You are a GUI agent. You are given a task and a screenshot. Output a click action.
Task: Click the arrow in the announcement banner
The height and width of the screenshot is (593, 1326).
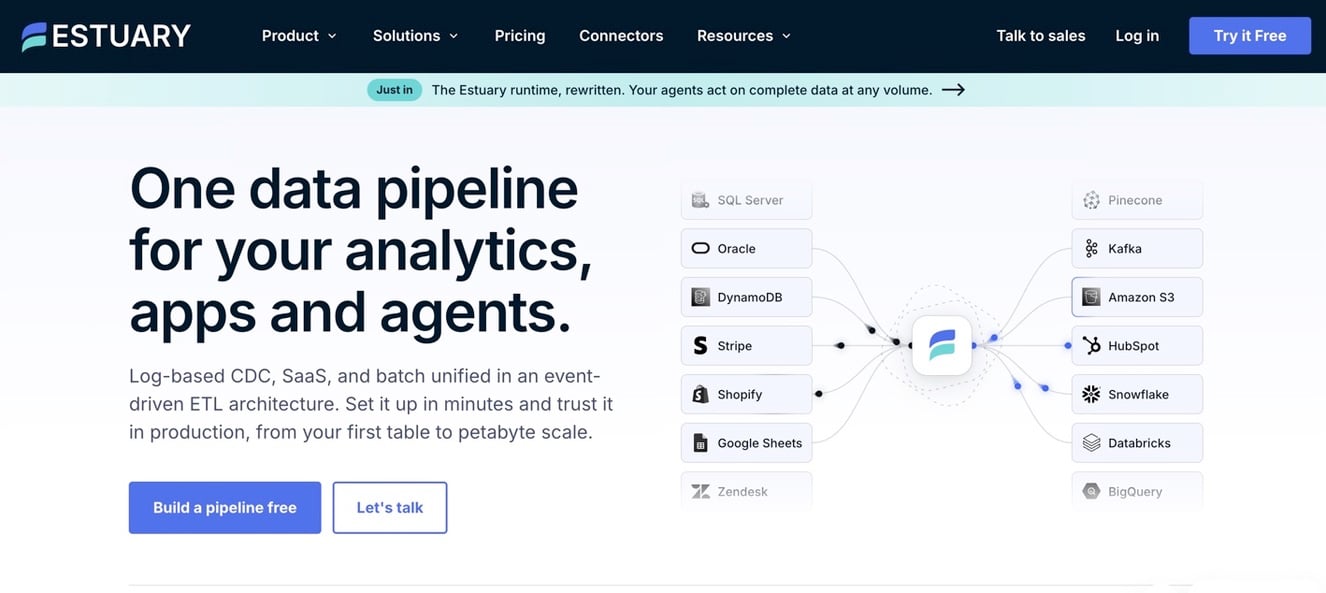pyautogui.click(x=953, y=90)
